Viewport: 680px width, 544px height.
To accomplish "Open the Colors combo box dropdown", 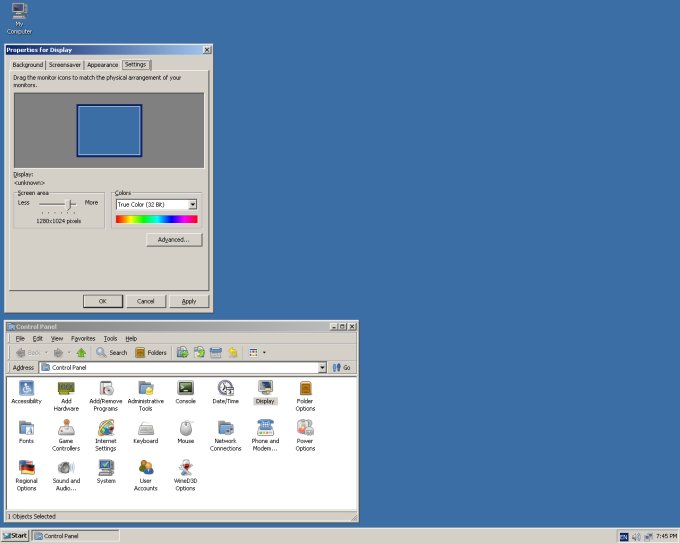I will click(193, 204).
